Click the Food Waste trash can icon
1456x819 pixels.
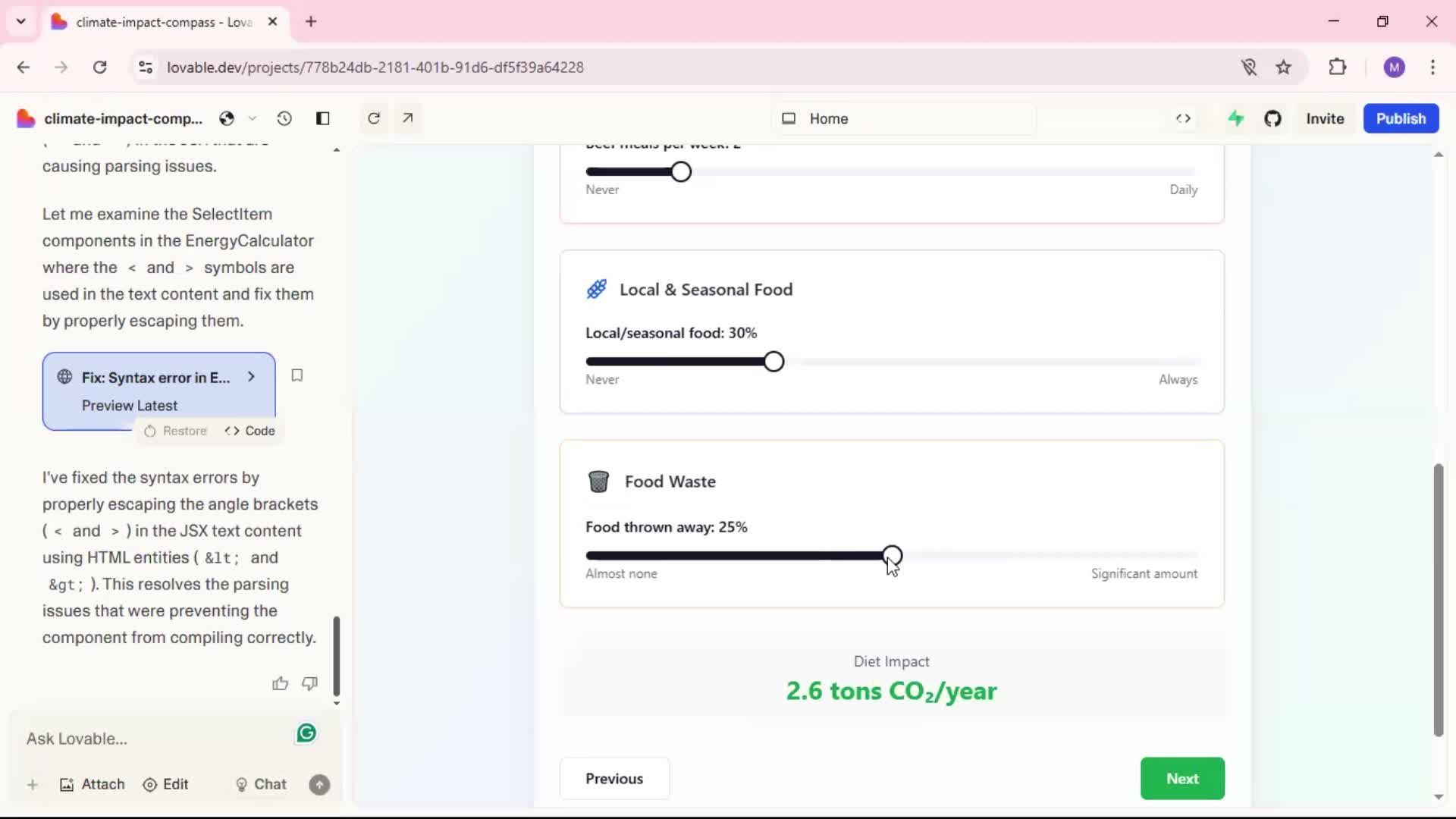click(x=598, y=481)
